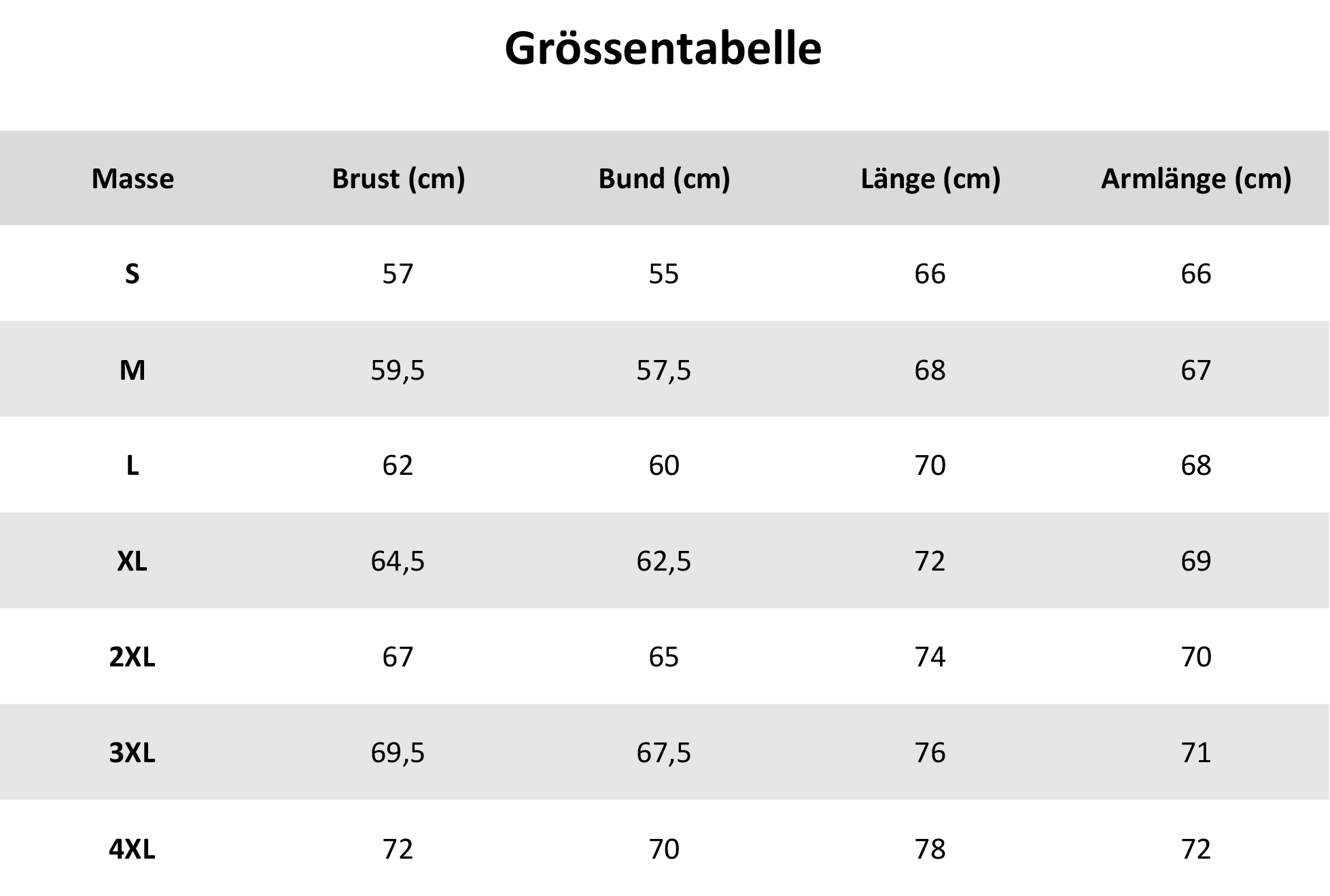Select Brust value 57 for size S

coord(398,274)
